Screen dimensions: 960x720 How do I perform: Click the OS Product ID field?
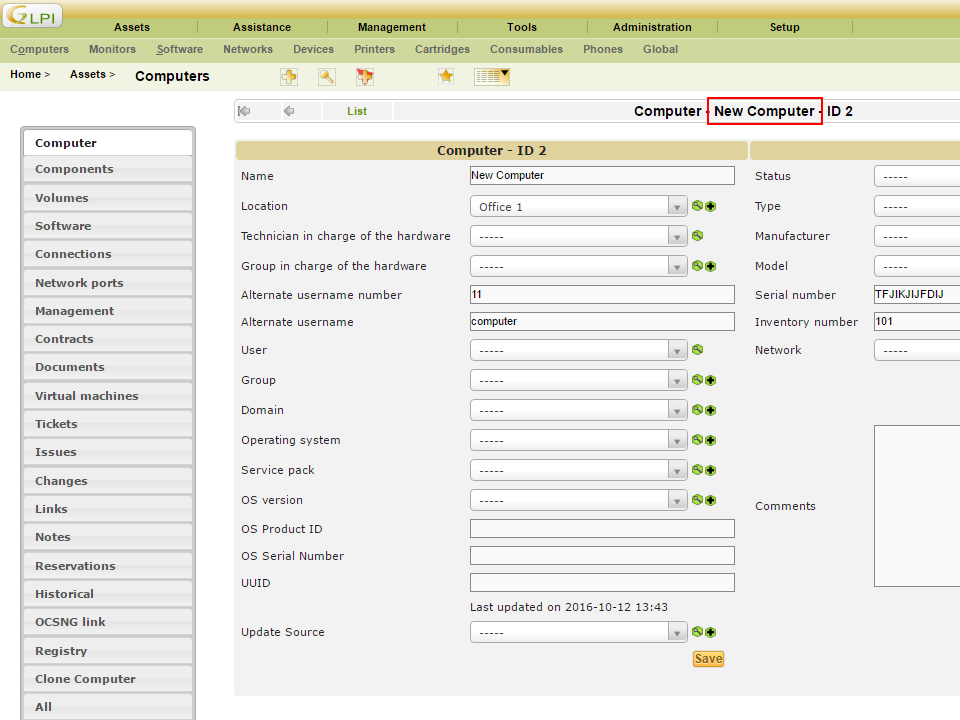602,529
